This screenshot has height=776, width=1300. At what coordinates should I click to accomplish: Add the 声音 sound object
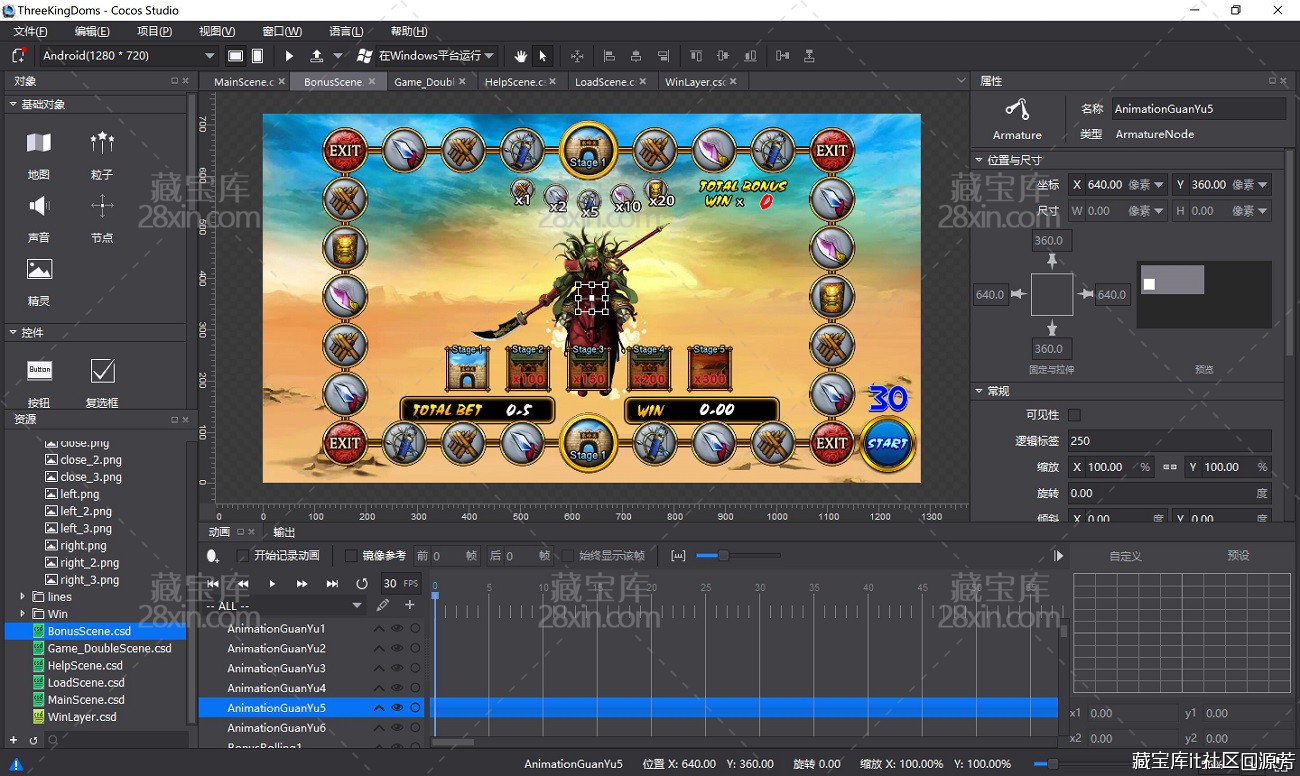coord(39,219)
